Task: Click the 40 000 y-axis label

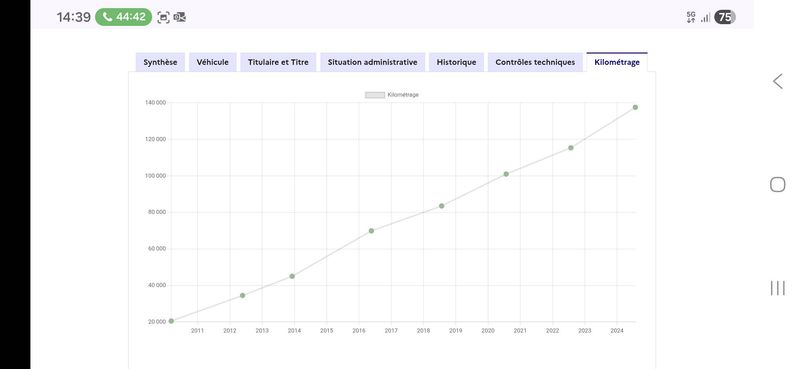Action: click(157, 285)
